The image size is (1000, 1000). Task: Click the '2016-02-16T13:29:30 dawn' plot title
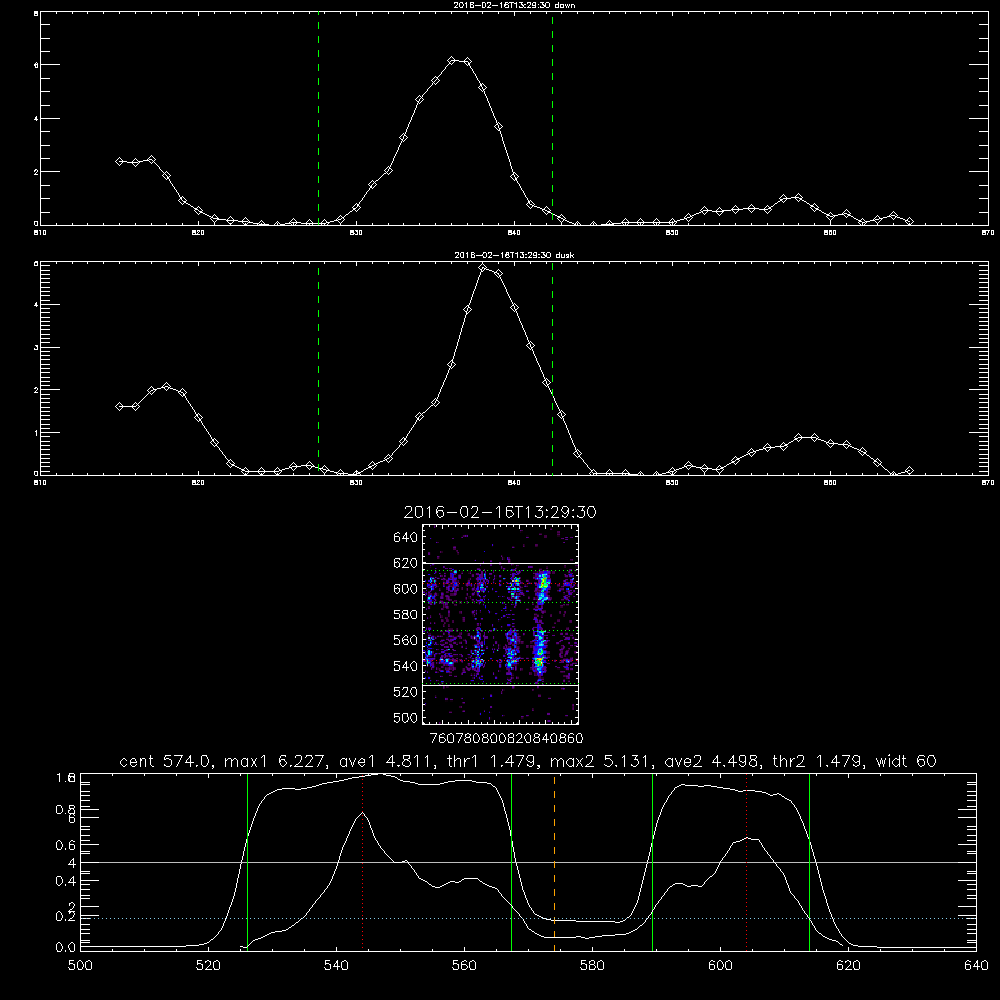514,5
